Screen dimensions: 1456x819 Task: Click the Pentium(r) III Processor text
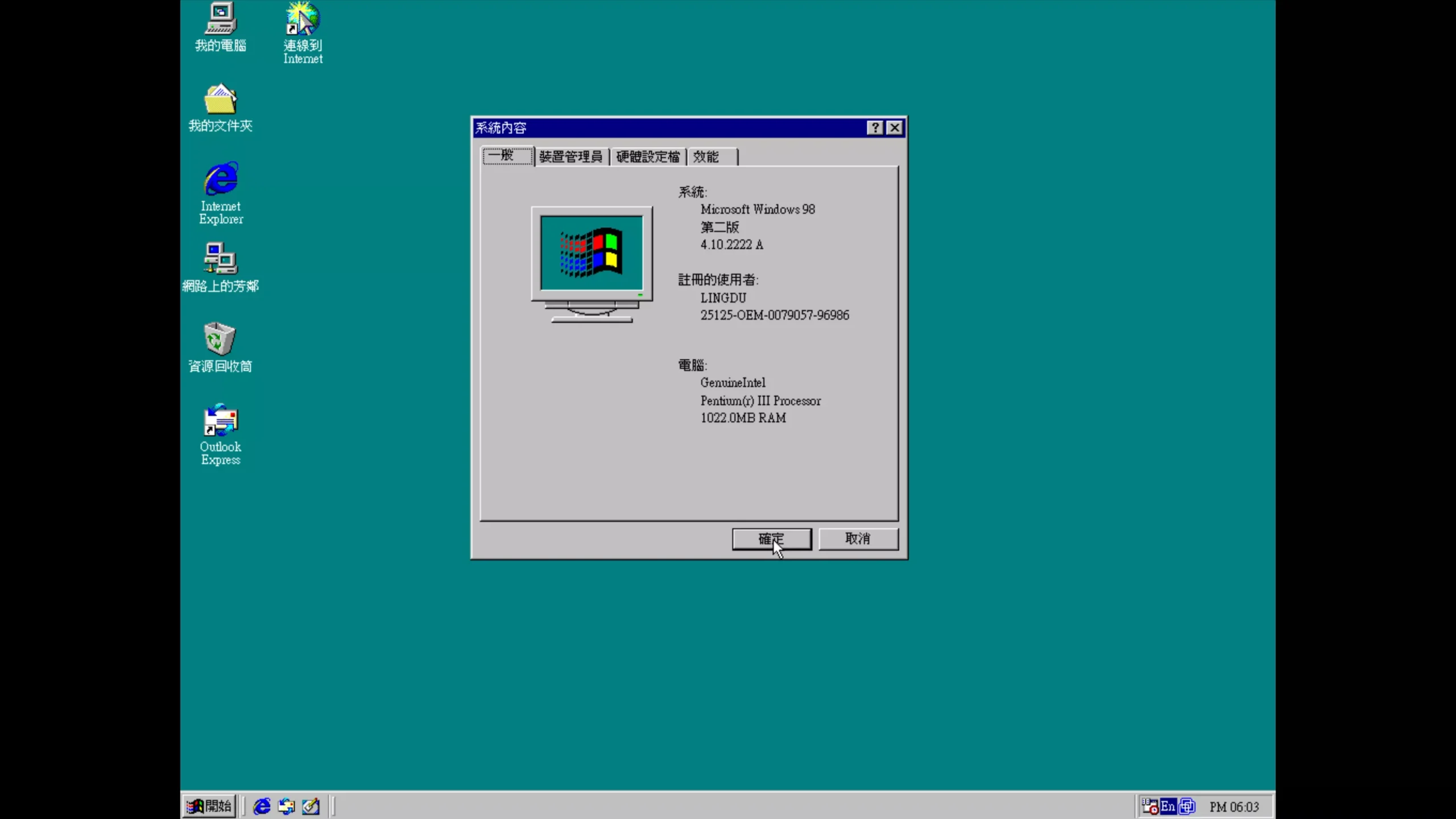760,401
